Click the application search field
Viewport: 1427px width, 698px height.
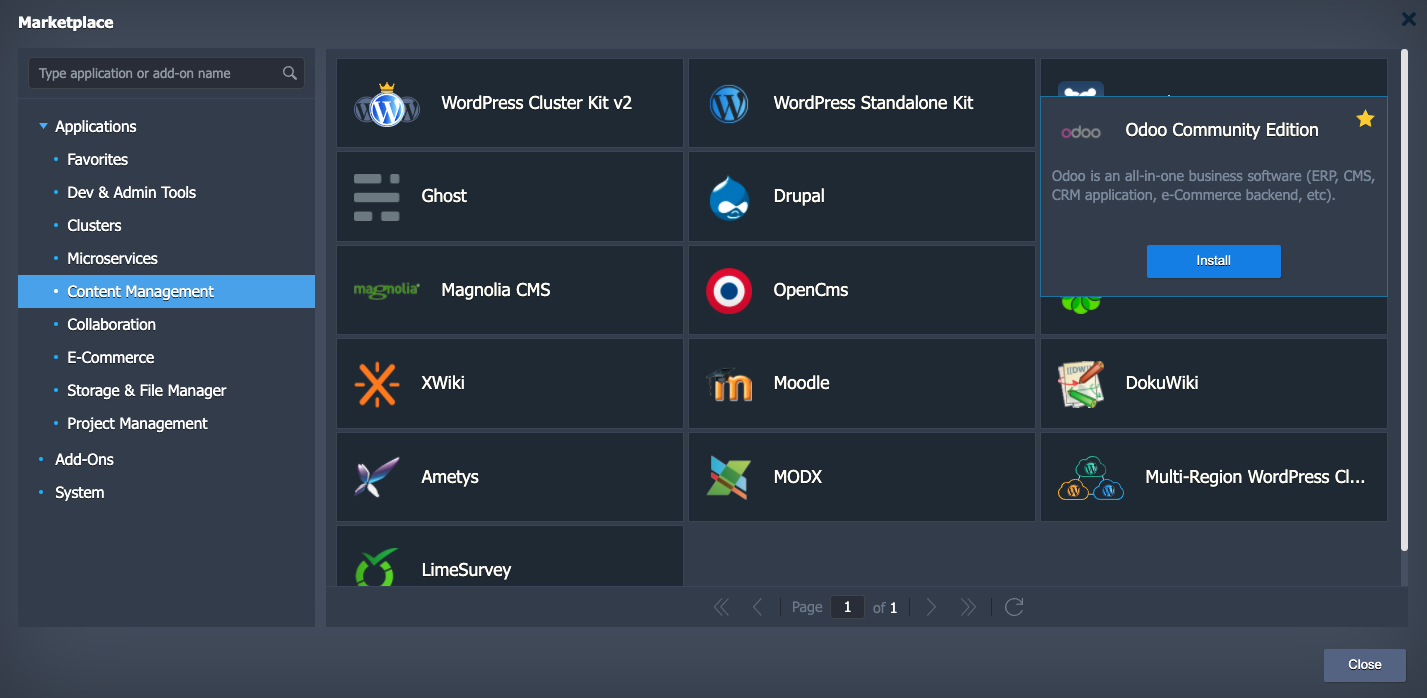click(x=166, y=73)
